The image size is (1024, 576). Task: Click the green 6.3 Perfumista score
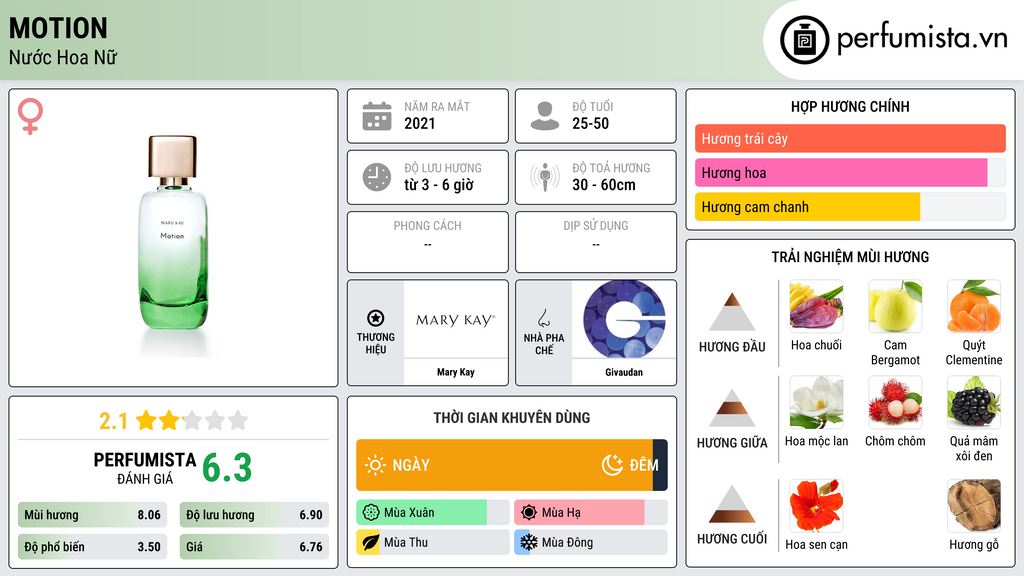pos(227,468)
